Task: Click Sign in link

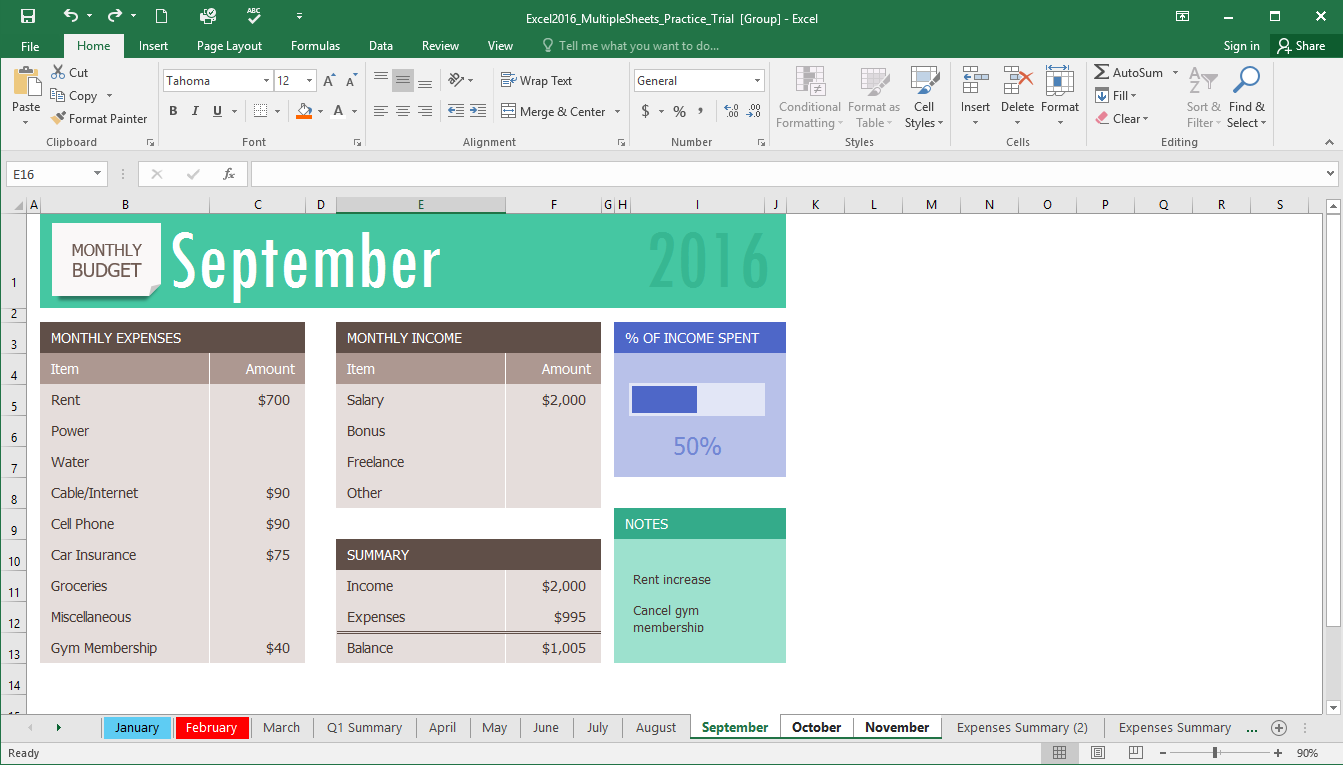Action: pyautogui.click(x=1241, y=46)
